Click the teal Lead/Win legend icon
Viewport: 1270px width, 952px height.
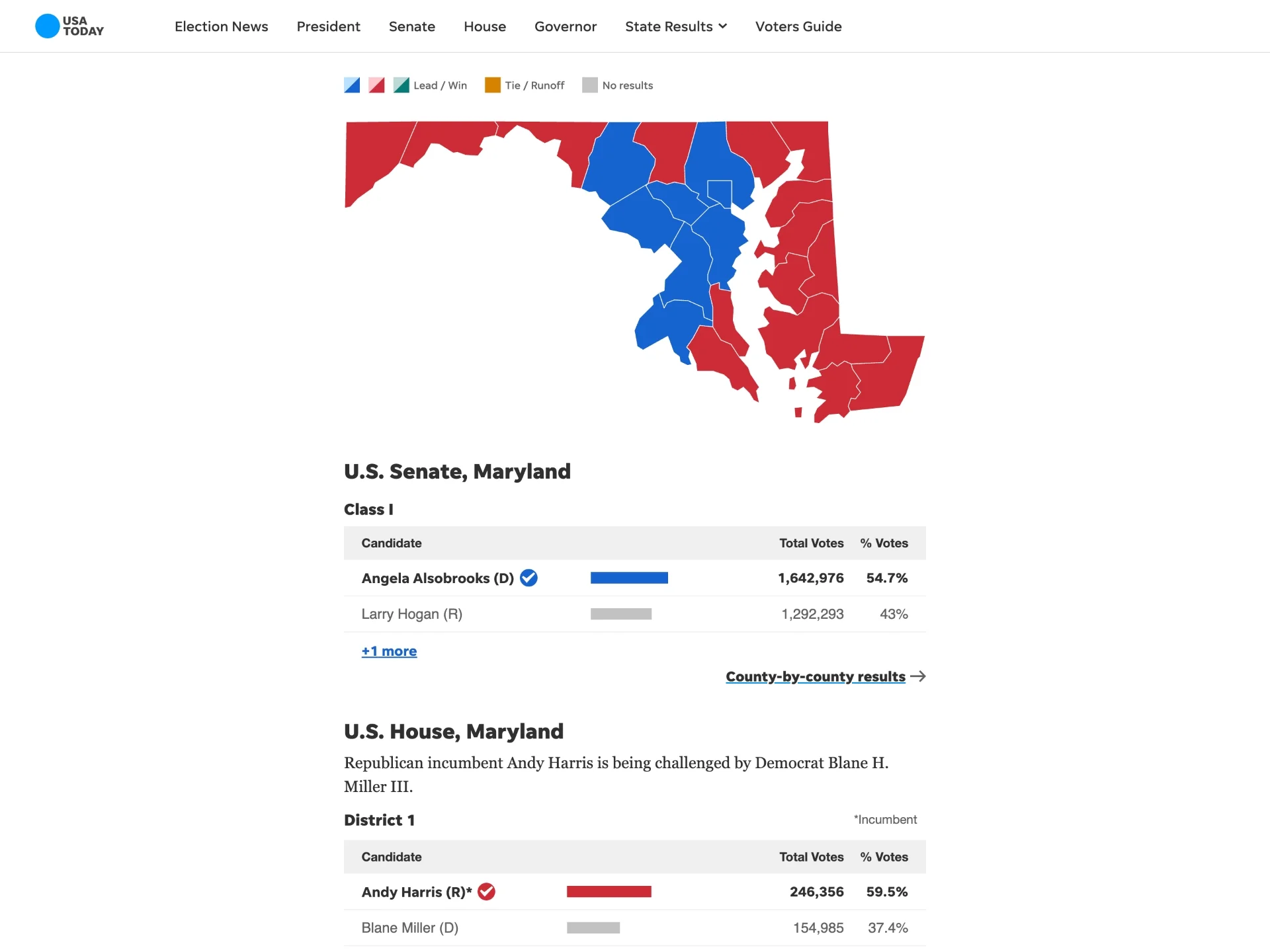[401, 85]
